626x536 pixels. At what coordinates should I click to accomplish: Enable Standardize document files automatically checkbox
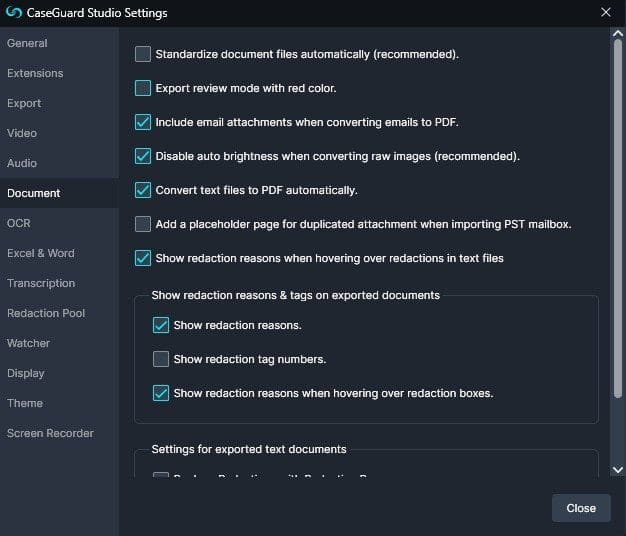click(x=143, y=54)
